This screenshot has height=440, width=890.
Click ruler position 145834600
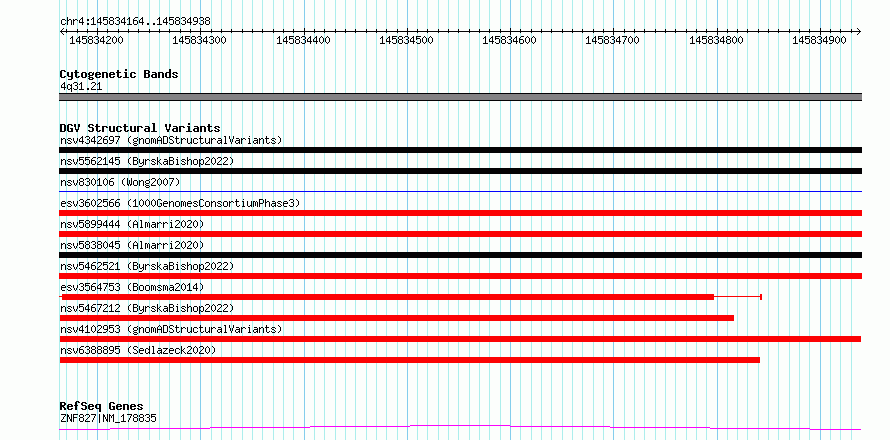pos(509,40)
